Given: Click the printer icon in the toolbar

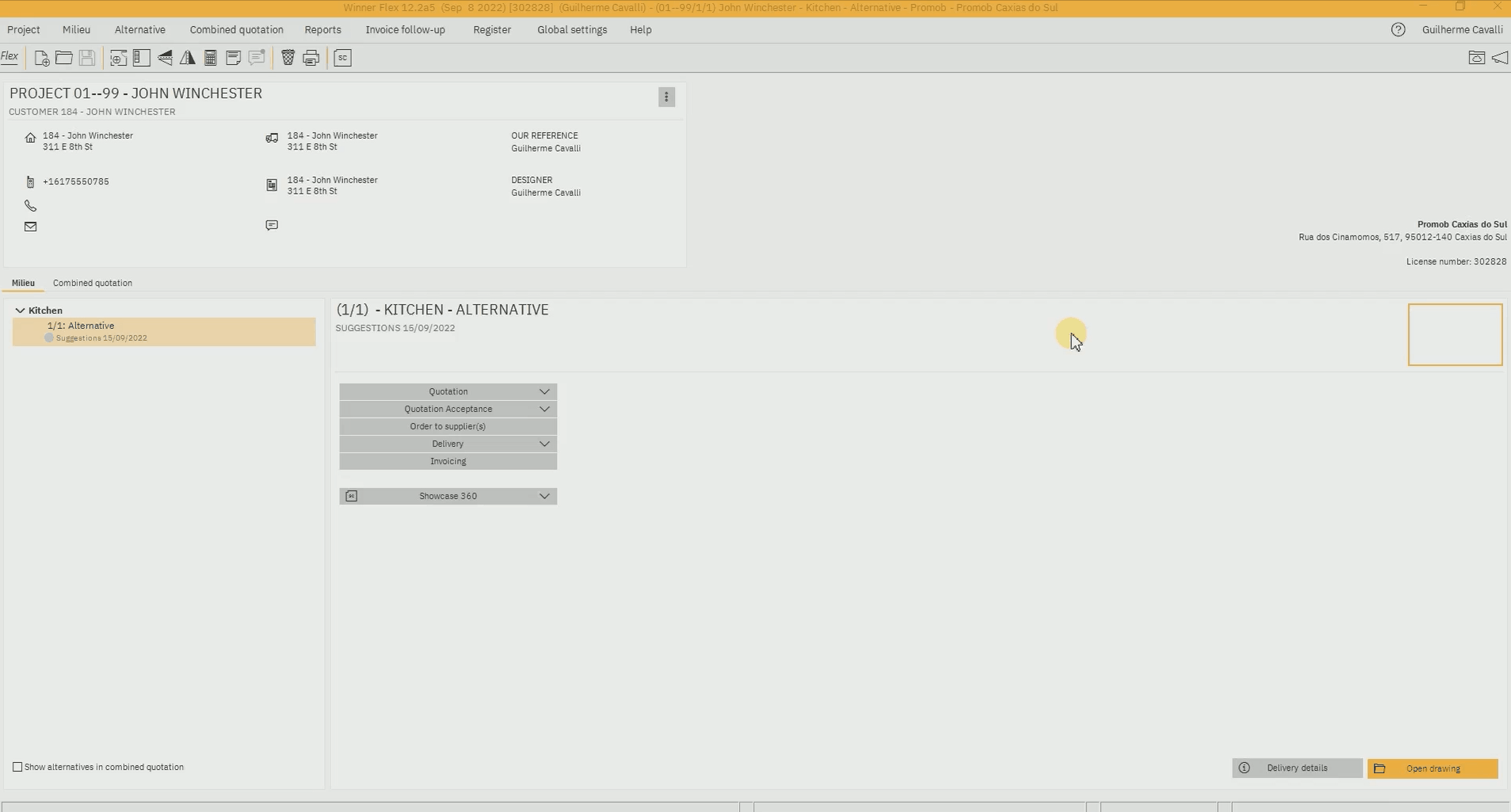Looking at the screenshot, I should [x=311, y=58].
